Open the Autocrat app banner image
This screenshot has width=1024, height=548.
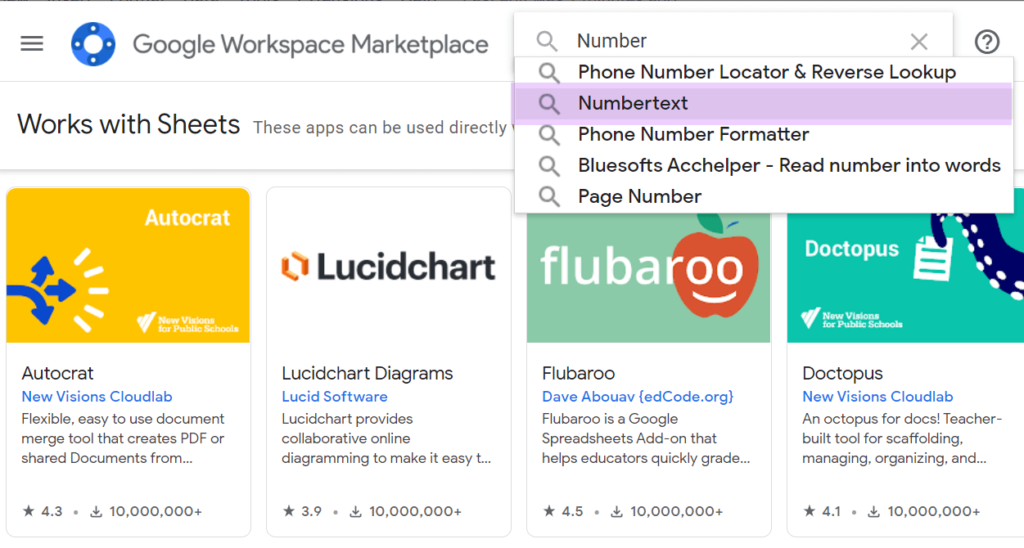click(x=128, y=265)
